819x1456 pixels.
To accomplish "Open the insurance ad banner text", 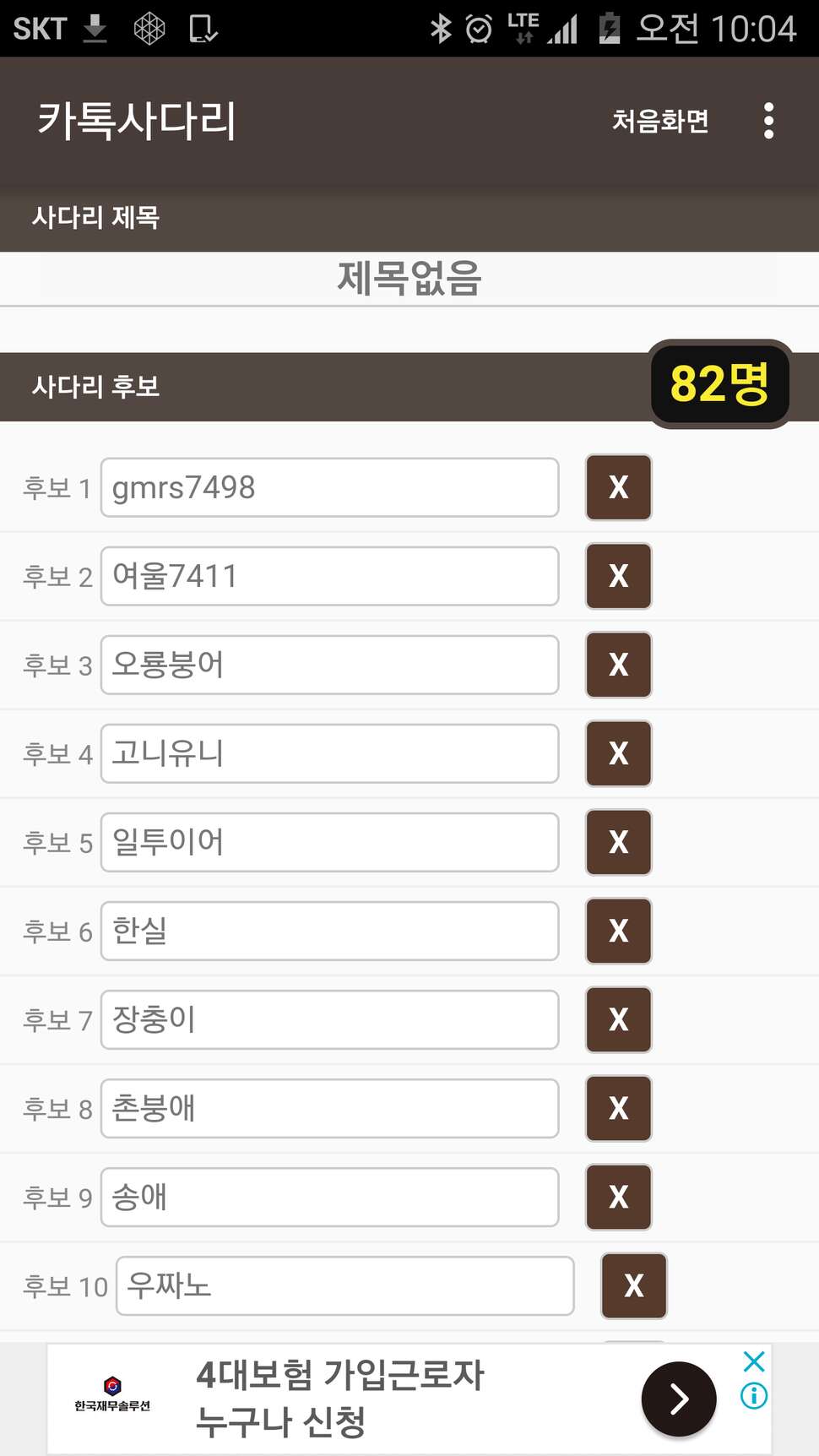I will pos(340,1399).
